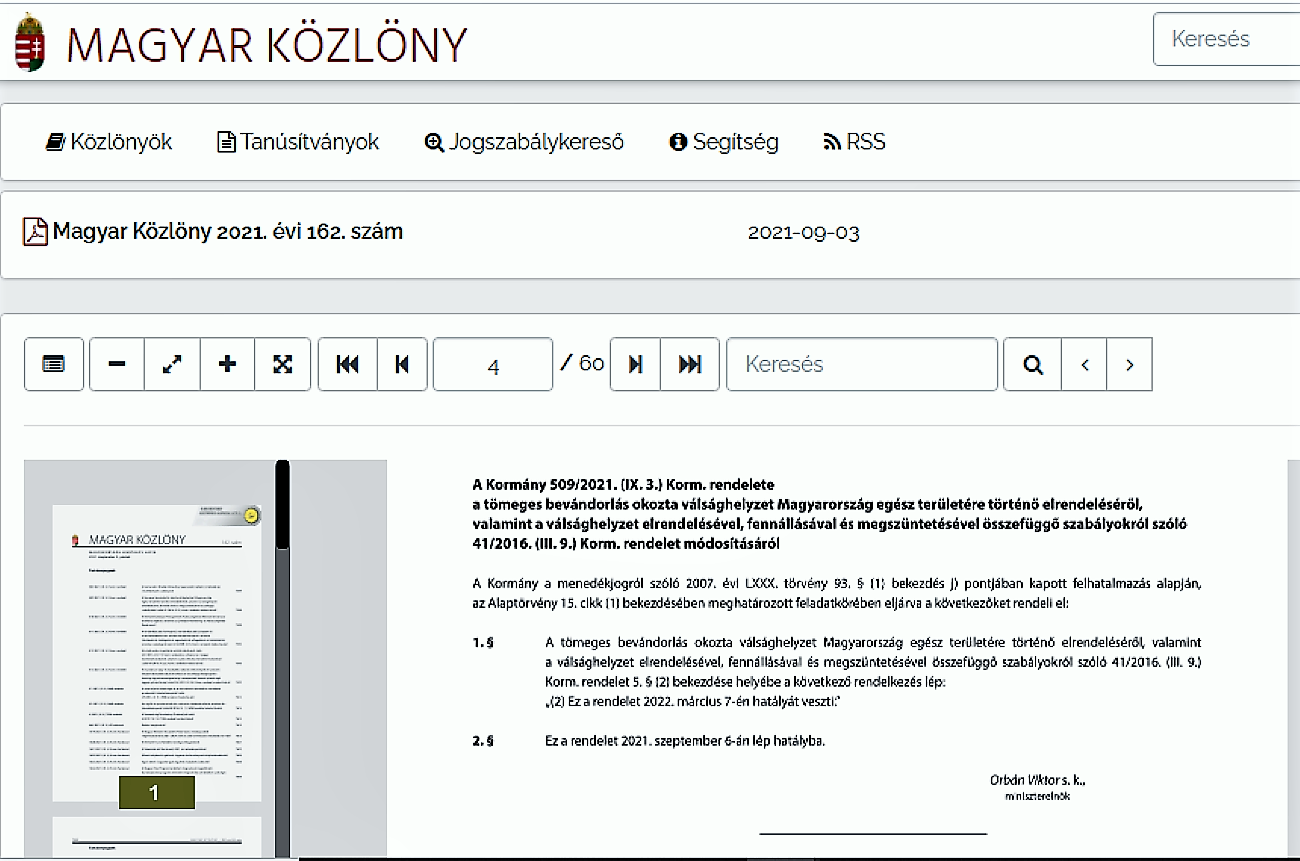This screenshot has width=1300, height=861.
Task: Click the Hungarian coat of arms logo
Action: pyautogui.click(x=31, y=42)
